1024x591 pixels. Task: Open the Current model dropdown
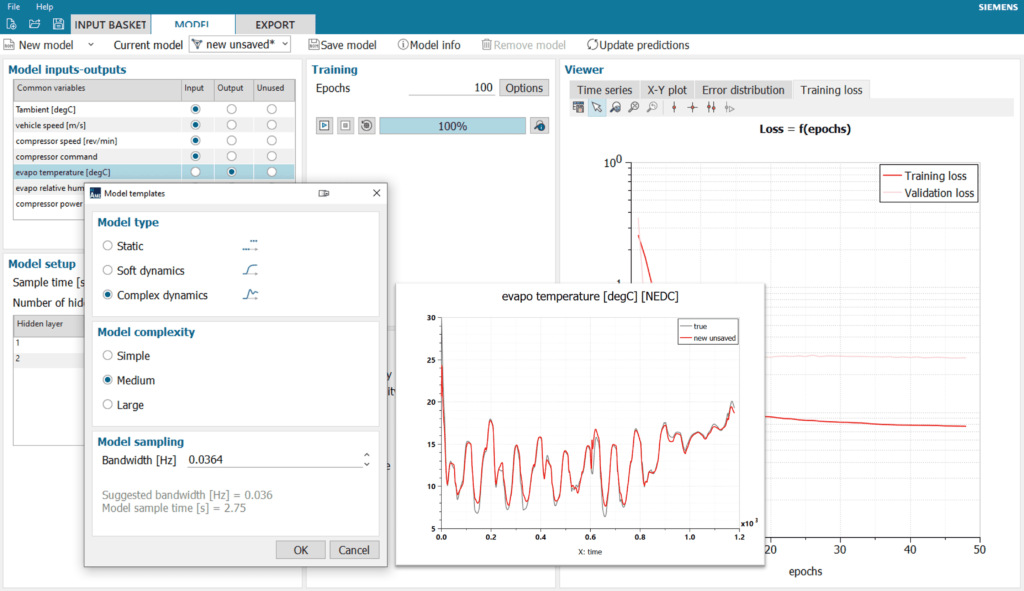coord(240,45)
